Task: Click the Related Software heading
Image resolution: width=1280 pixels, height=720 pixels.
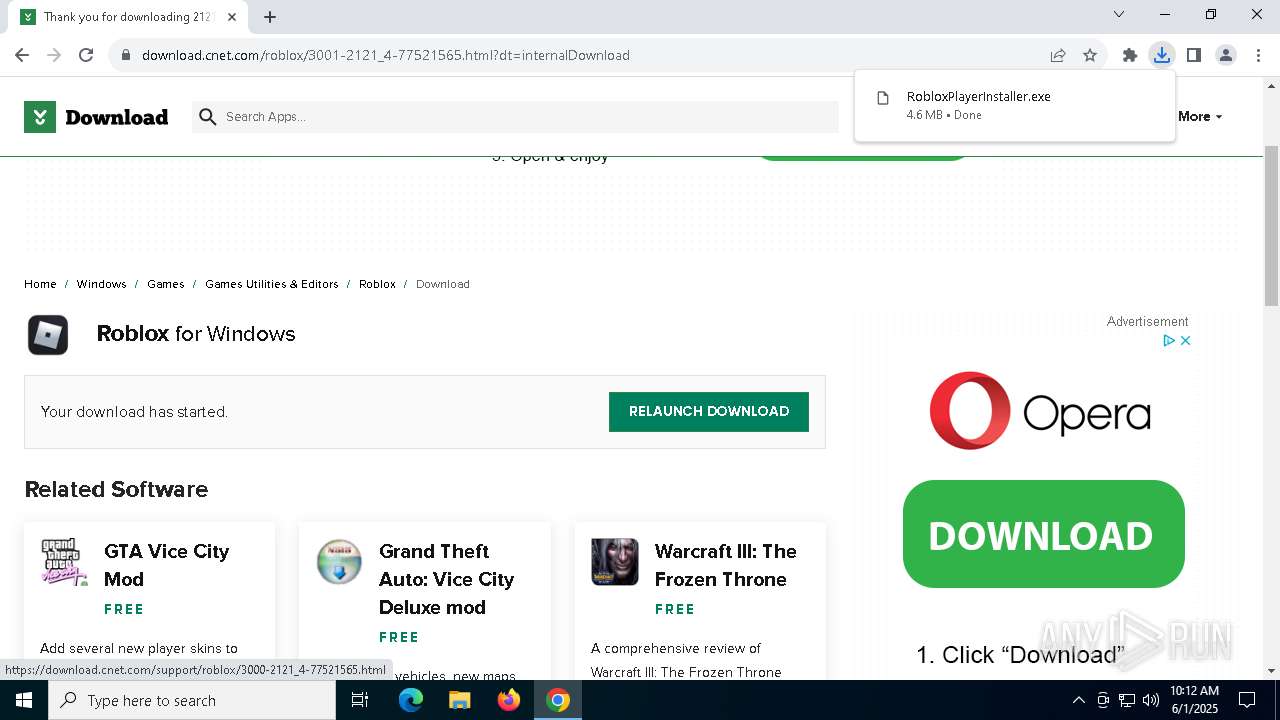Action: [x=116, y=489]
